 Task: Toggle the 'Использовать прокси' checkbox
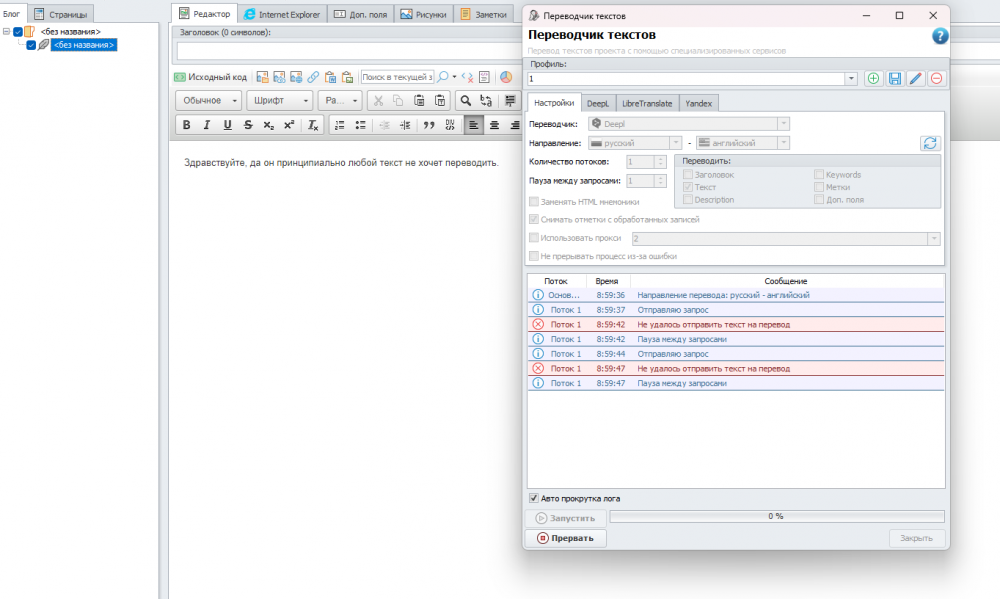(x=533, y=238)
